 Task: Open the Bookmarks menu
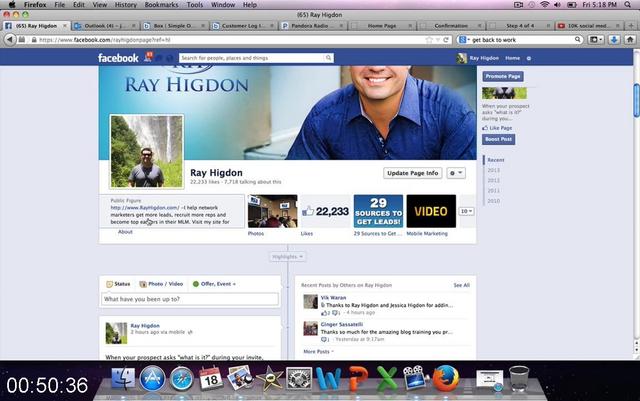coord(161,5)
